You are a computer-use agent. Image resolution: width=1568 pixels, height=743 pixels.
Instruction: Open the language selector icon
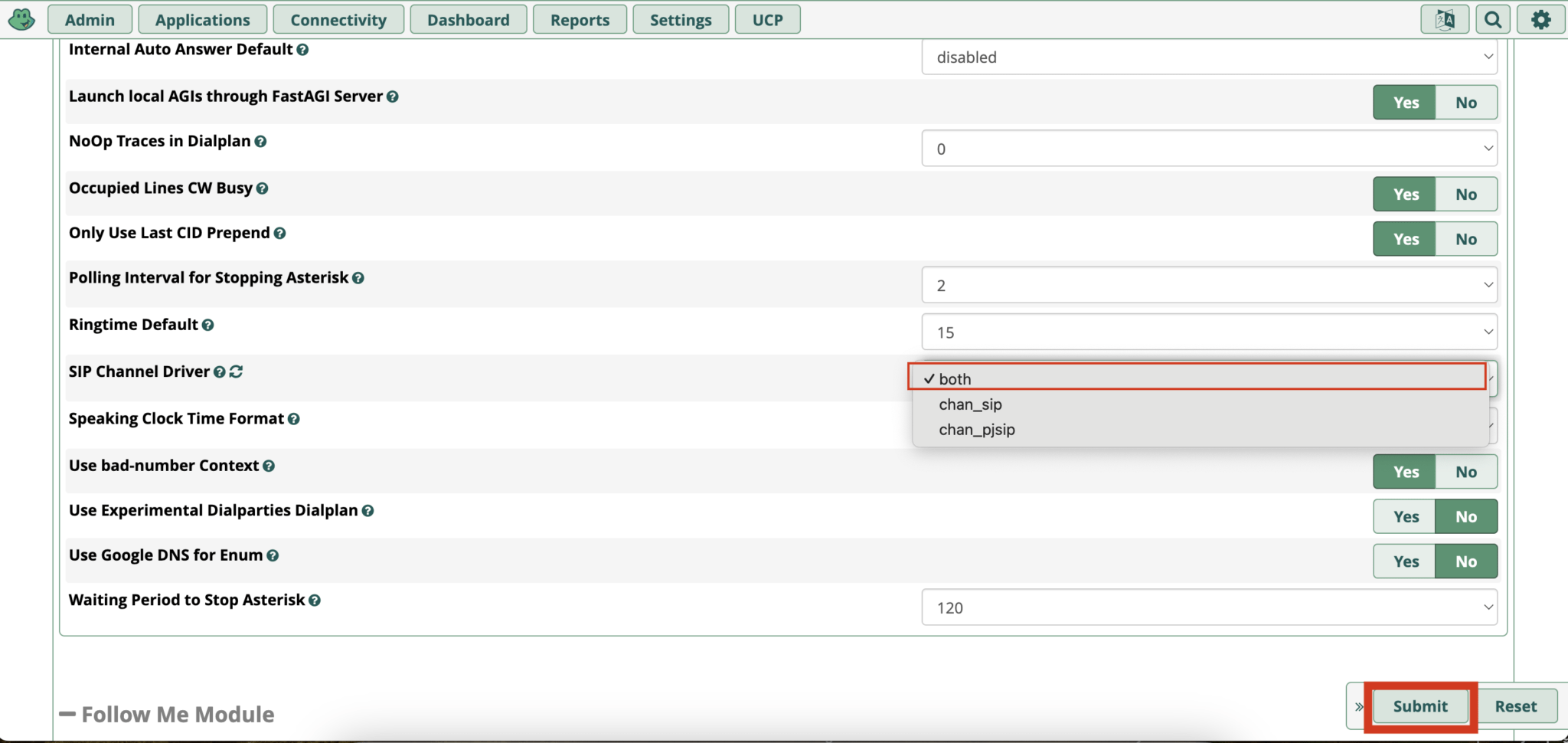click(1444, 19)
